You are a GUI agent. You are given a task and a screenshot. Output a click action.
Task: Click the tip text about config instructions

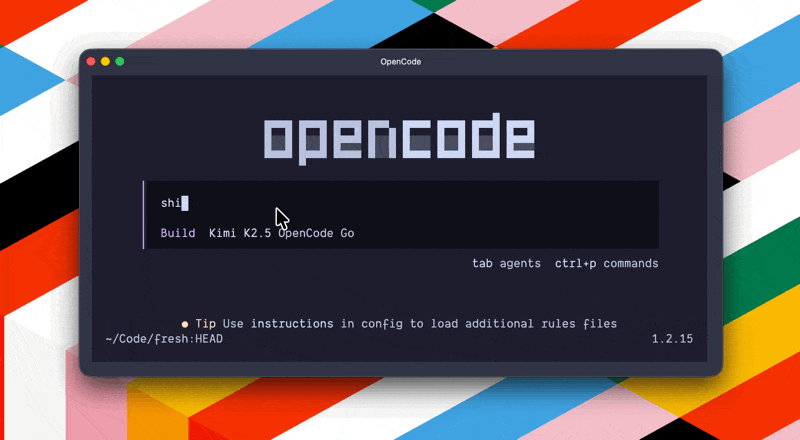coord(419,323)
